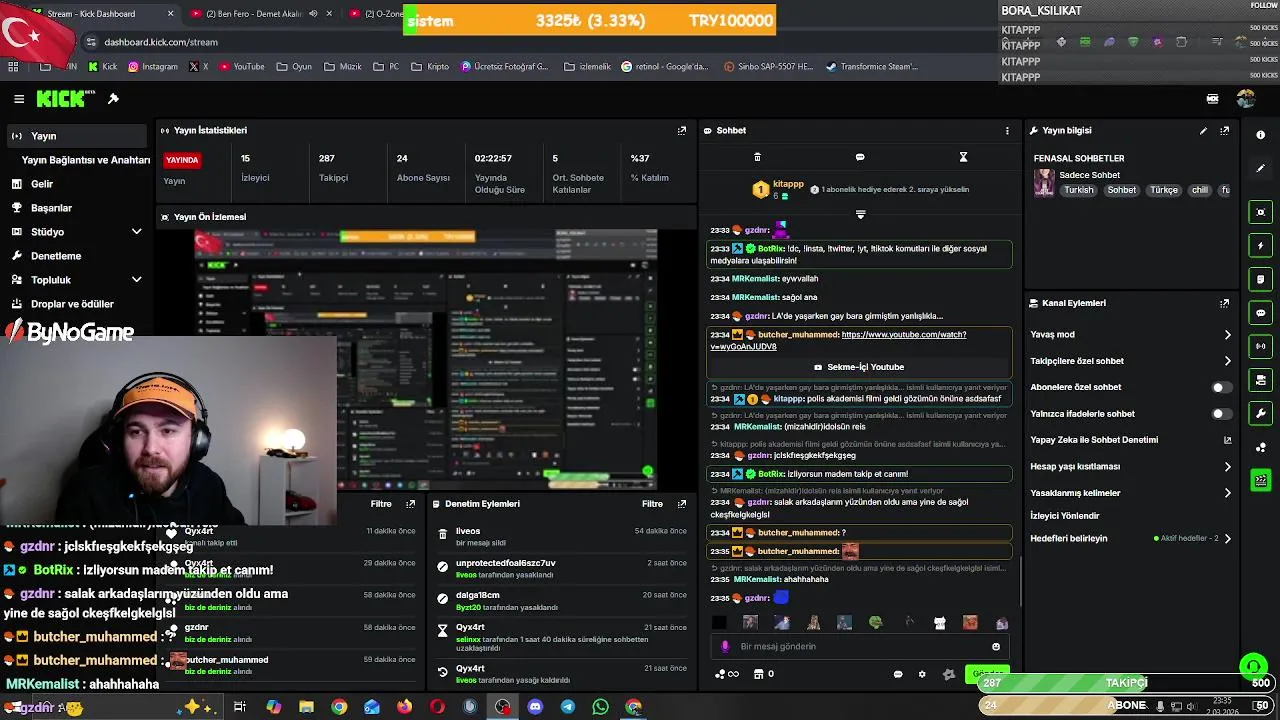The height and width of the screenshot is (720, 1280).
Task: Click the purple microphone icon in message box
Action: 725,647
